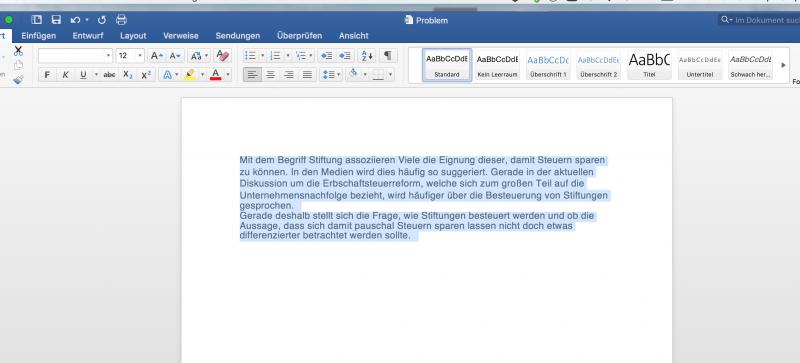
Task: Apply the Kein Leerraum style
Action: 497,65
